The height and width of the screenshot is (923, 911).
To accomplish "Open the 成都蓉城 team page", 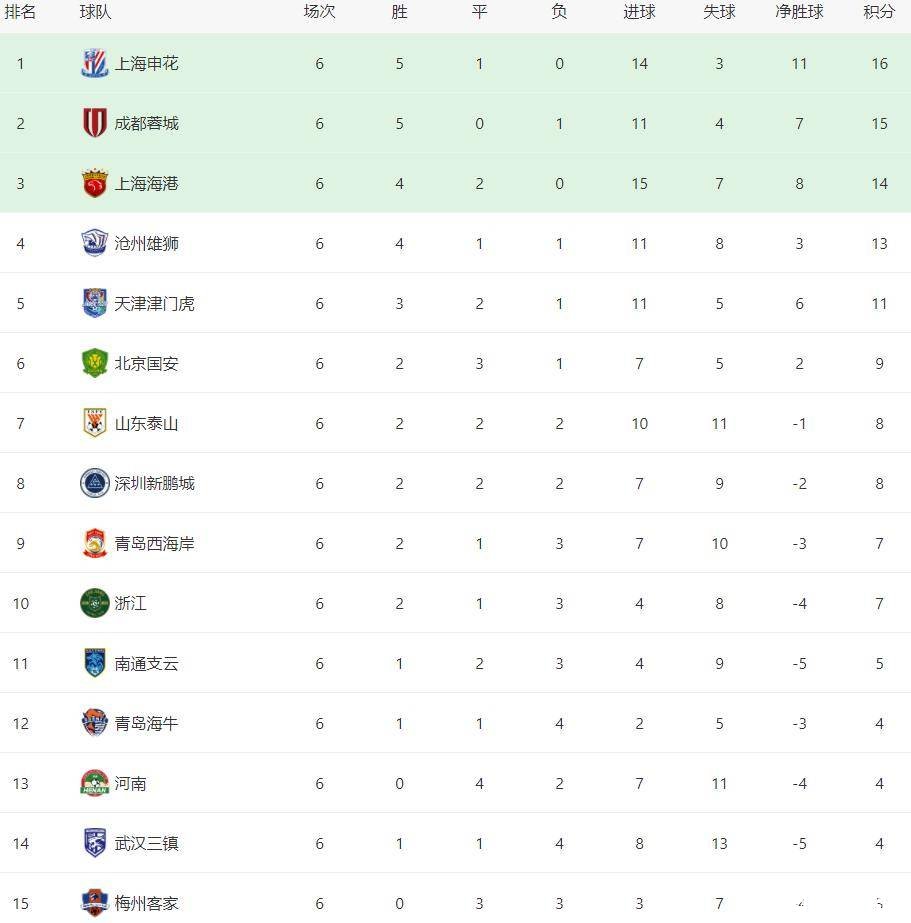I will [x=146, y=124].
